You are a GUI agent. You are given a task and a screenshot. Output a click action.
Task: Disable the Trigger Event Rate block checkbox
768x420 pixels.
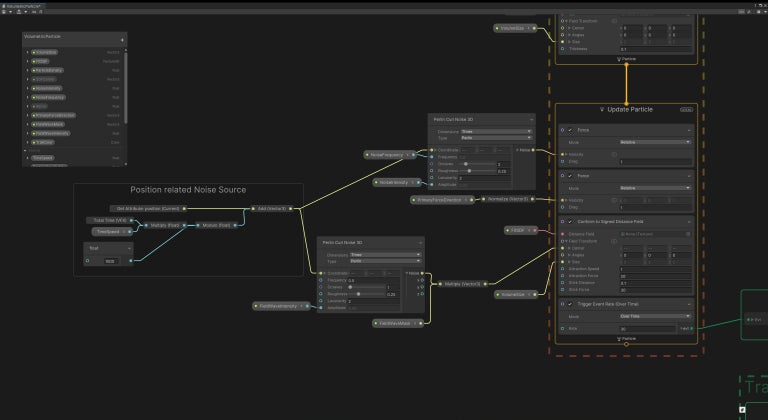click(x=570, y=304)
